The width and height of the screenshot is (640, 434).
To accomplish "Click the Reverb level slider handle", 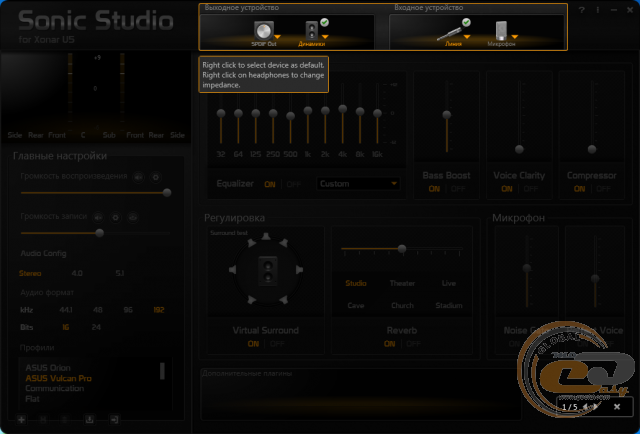I will pos(402,249).
